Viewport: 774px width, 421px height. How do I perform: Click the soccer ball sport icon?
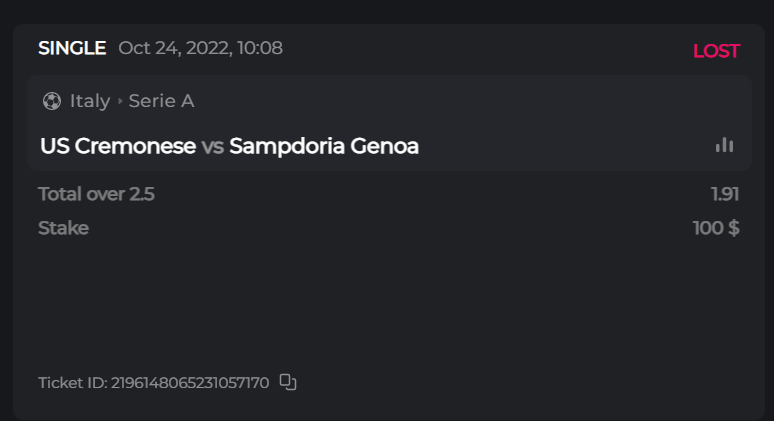point(52,101)
